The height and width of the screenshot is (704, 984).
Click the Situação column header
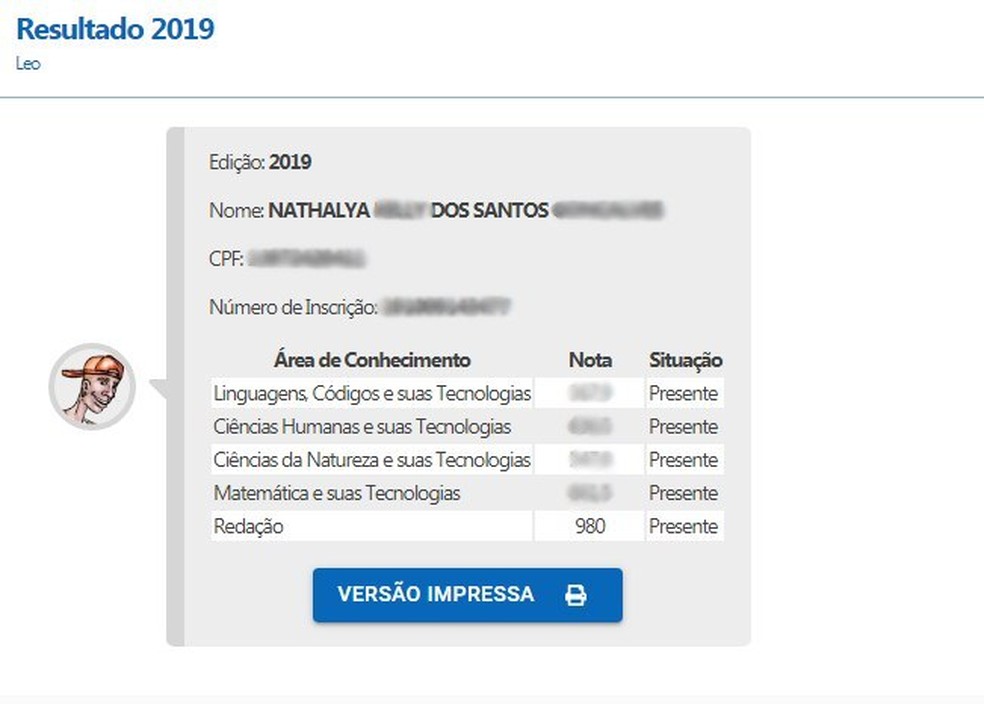click(683, 360)
